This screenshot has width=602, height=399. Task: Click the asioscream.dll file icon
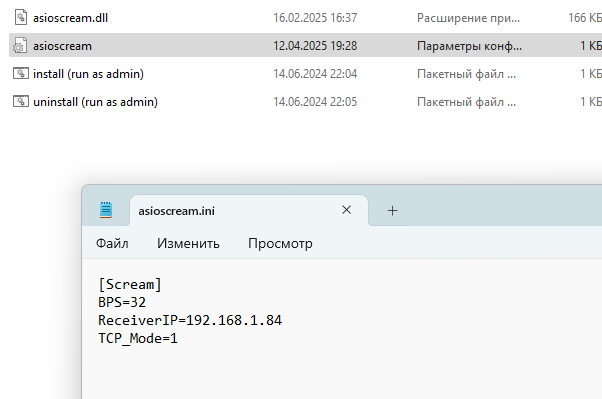point(21,17)
